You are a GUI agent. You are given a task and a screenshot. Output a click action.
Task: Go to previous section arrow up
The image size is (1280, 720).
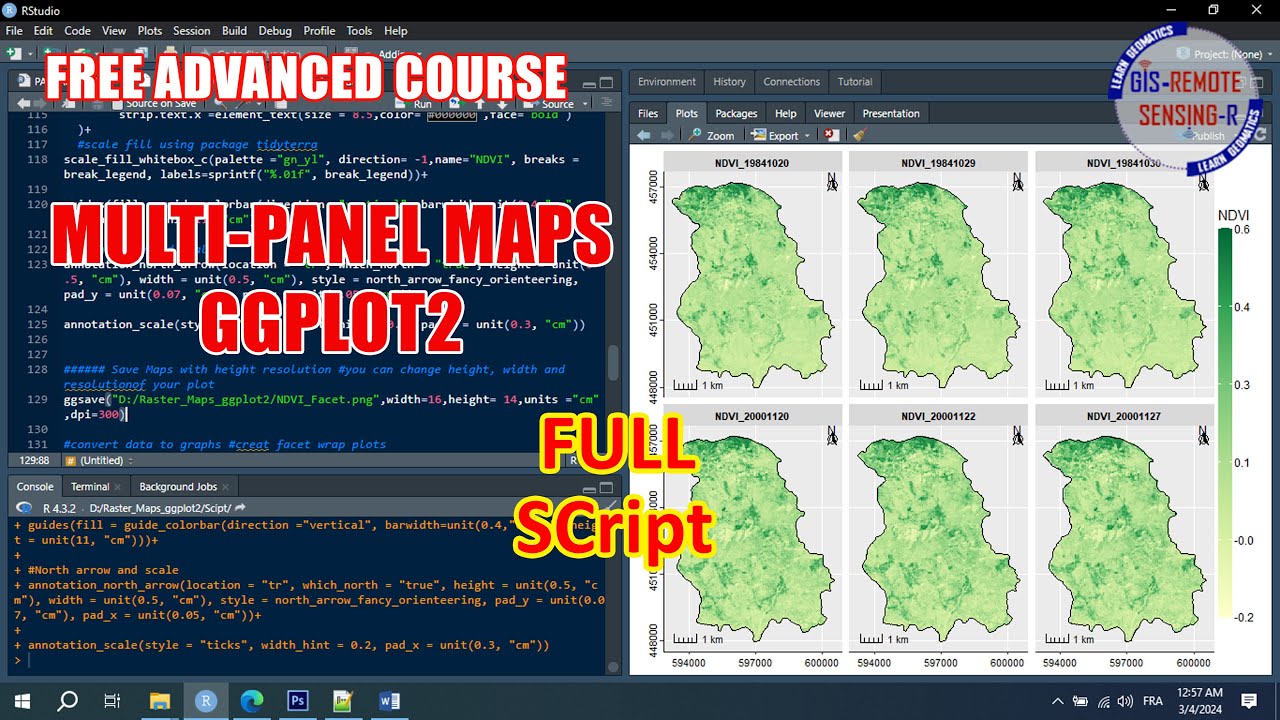(x=479, y=104)
